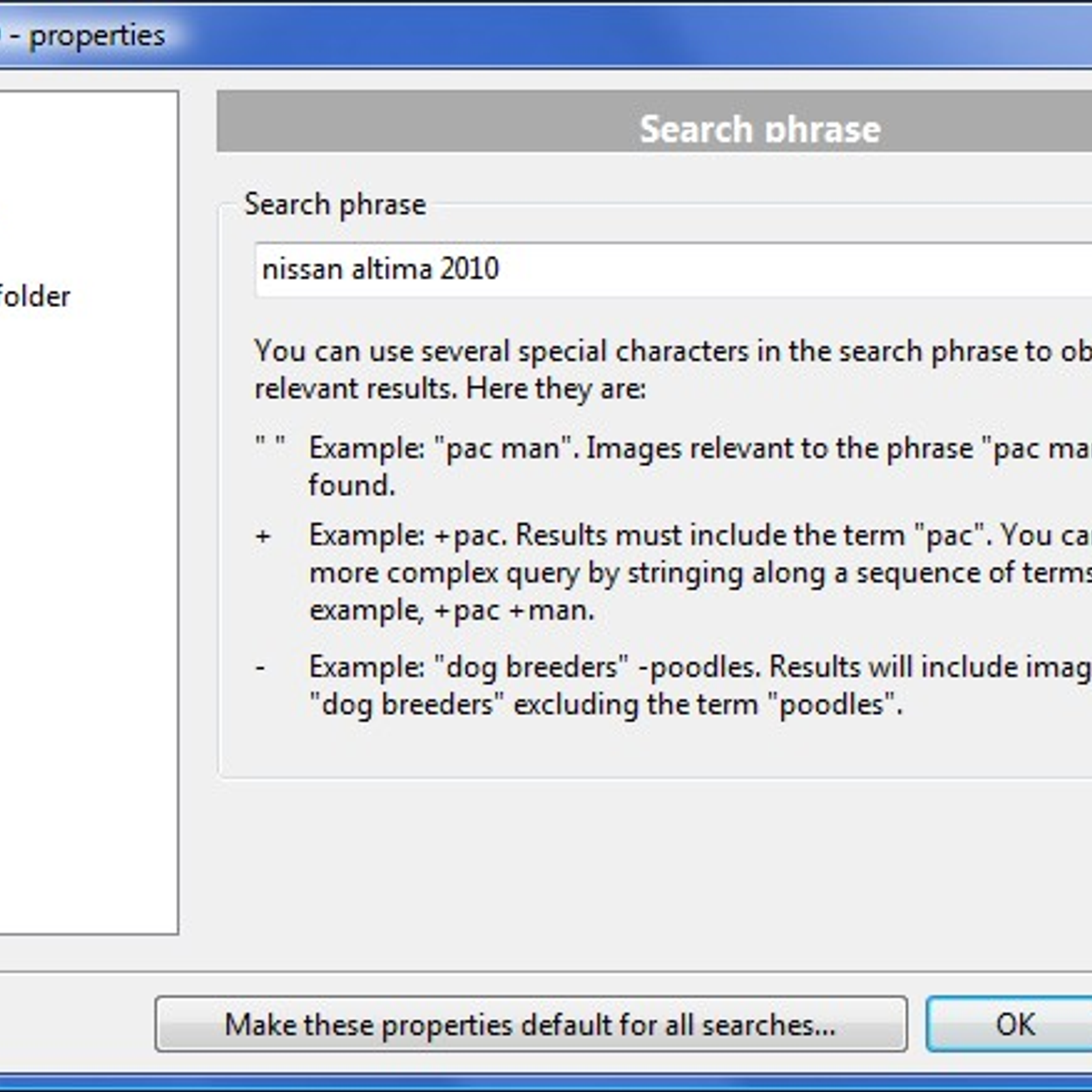Select the partially visible 'folder' item in left list
Screen dimensions: 1092x1092
click(34, 296)
